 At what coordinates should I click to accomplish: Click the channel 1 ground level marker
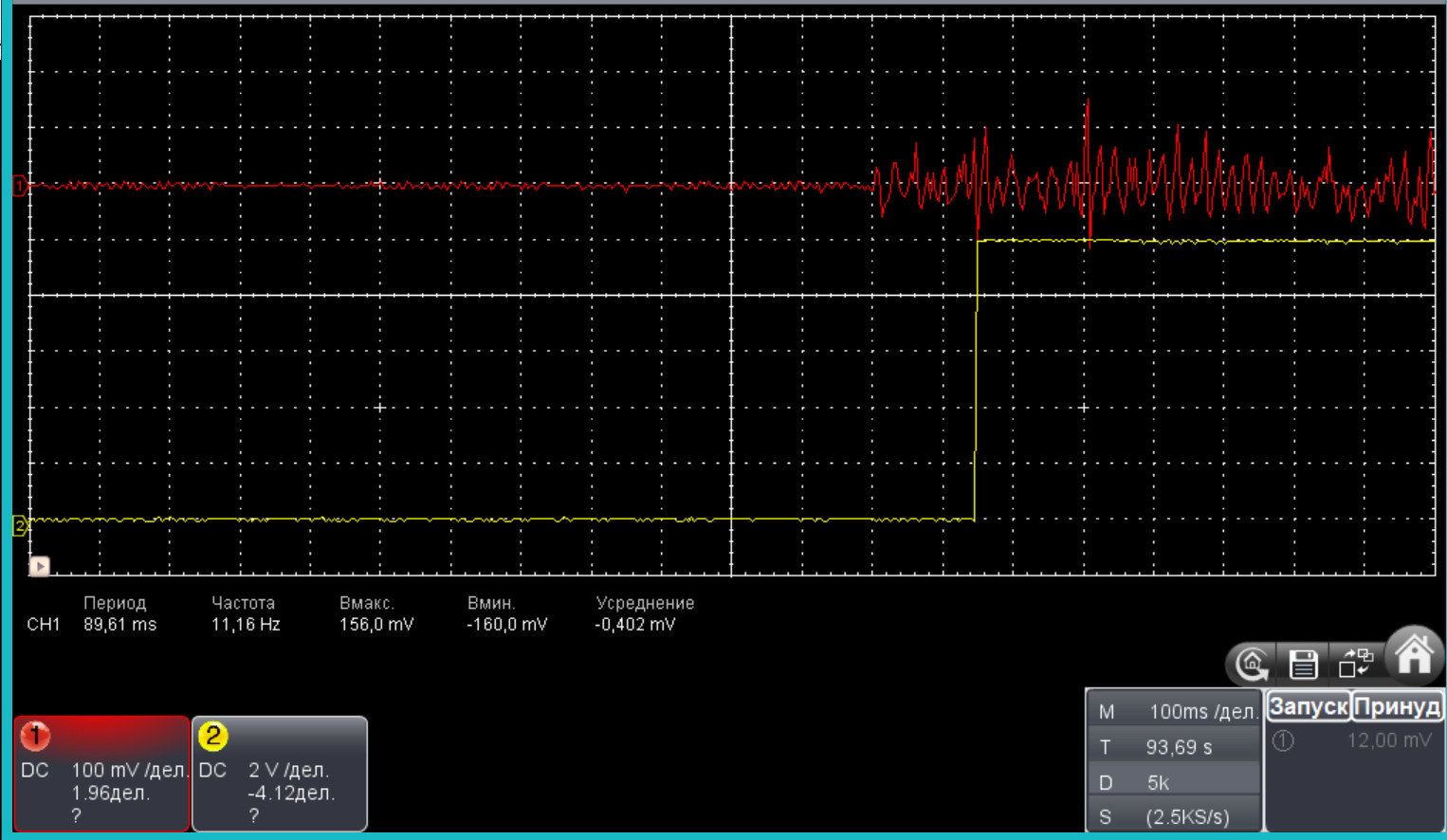(x=19, y=186)
